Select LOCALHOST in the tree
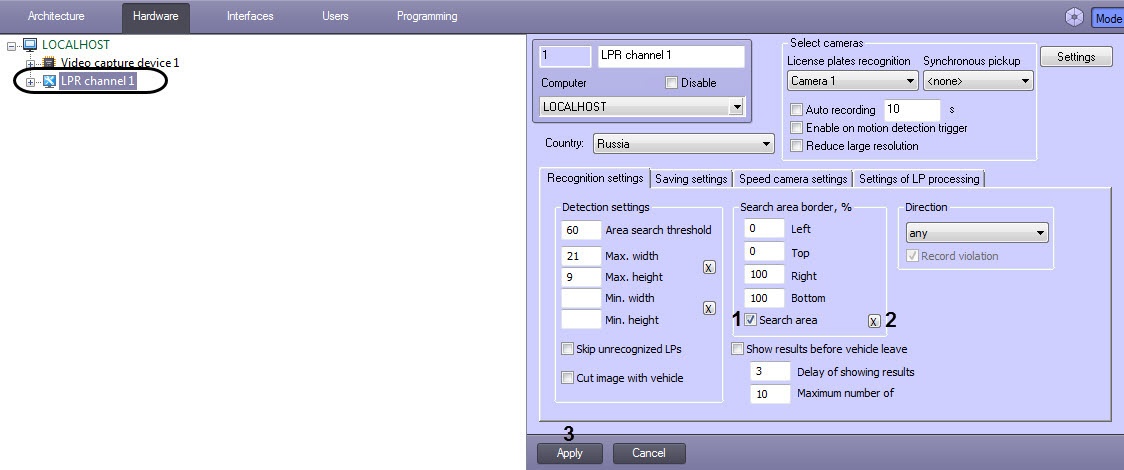Image resolution: width=1124 pixels, height=470 pixels. click(x=75, y=45)
